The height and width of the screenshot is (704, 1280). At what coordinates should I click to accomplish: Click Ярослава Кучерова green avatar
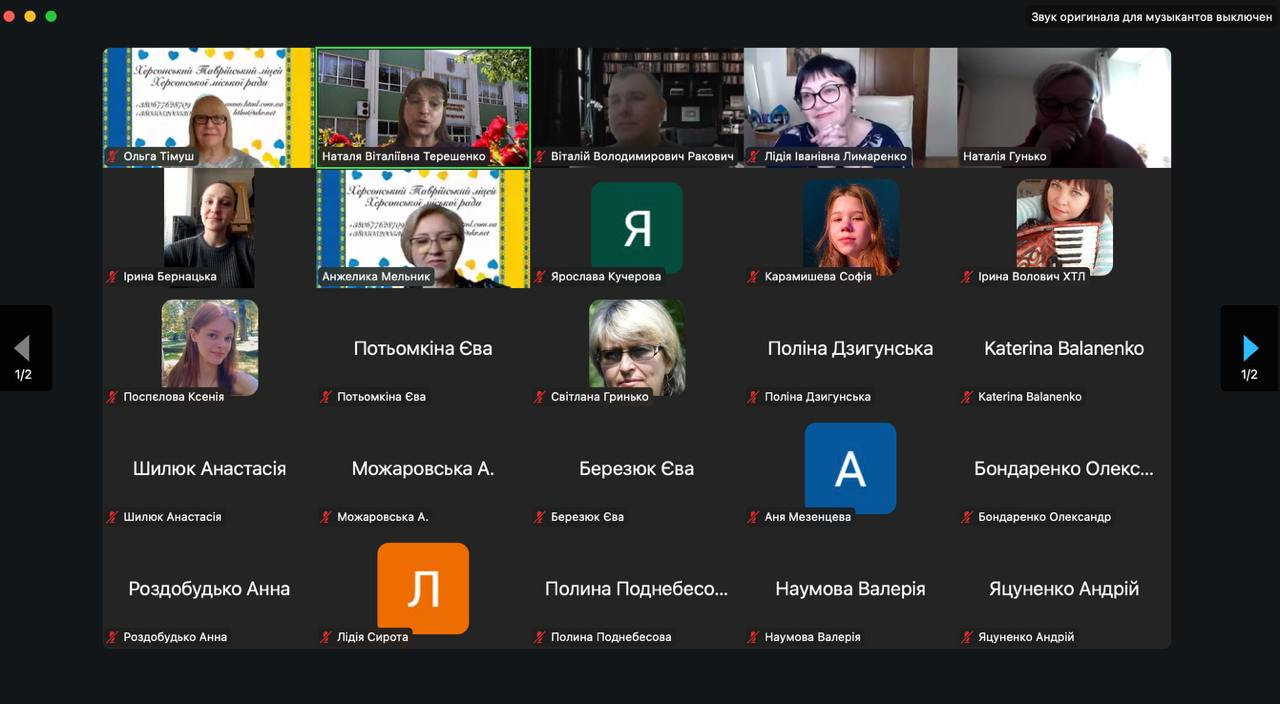click(x=637, y=228)
